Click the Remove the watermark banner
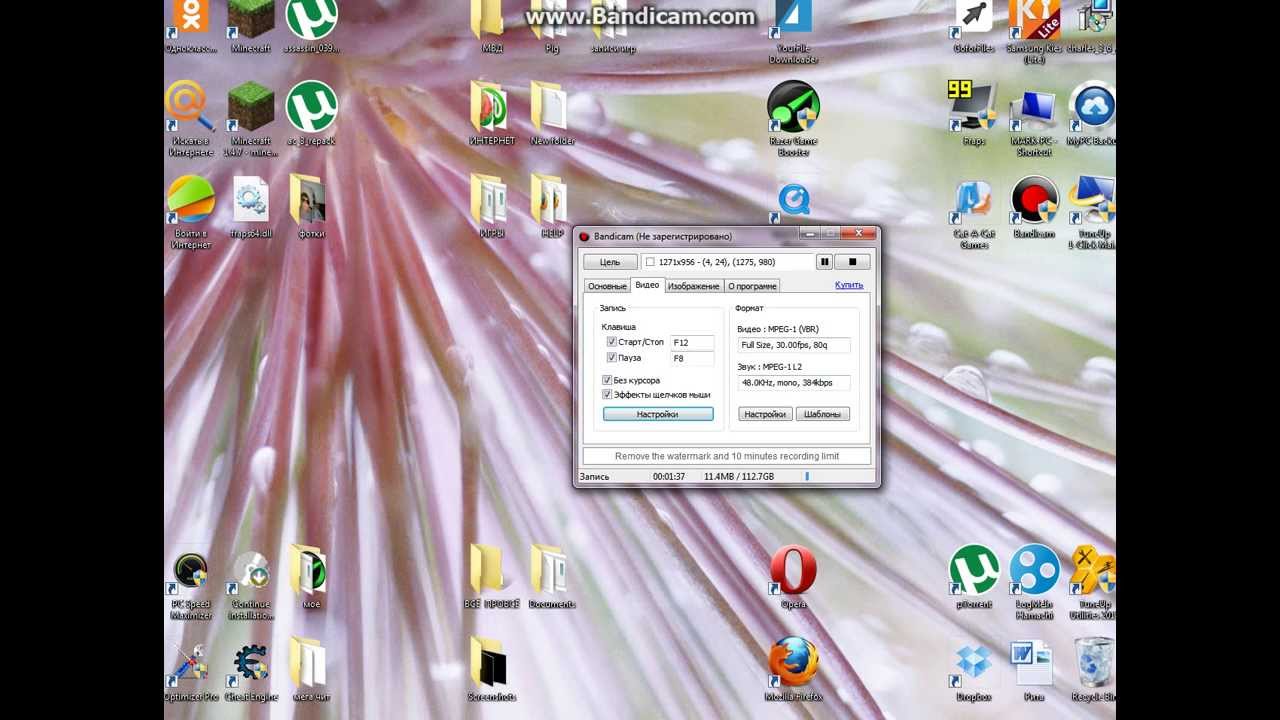 point(727,456)
